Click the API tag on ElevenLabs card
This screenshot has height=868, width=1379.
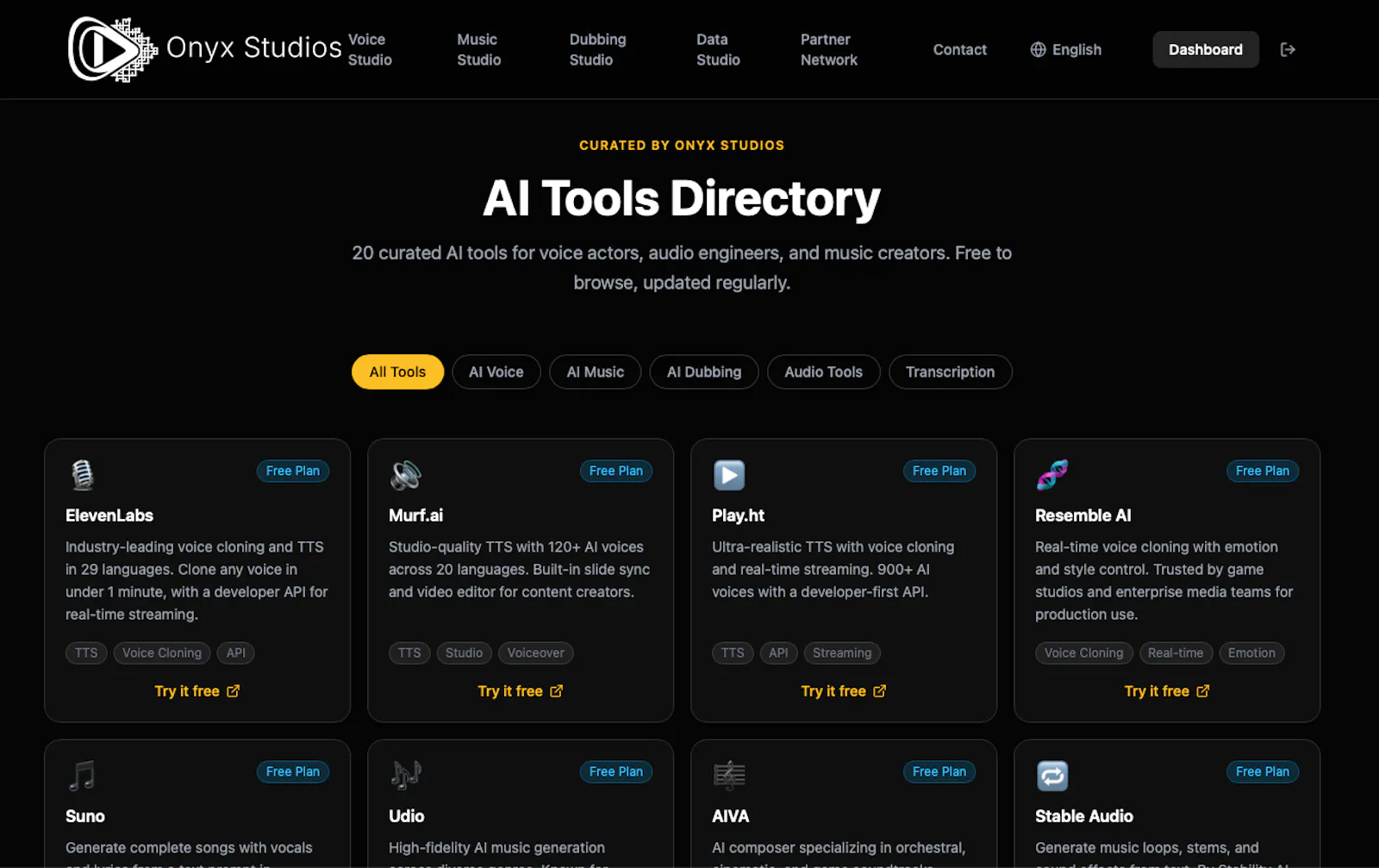pyautogui.click(x=235, y=653)
